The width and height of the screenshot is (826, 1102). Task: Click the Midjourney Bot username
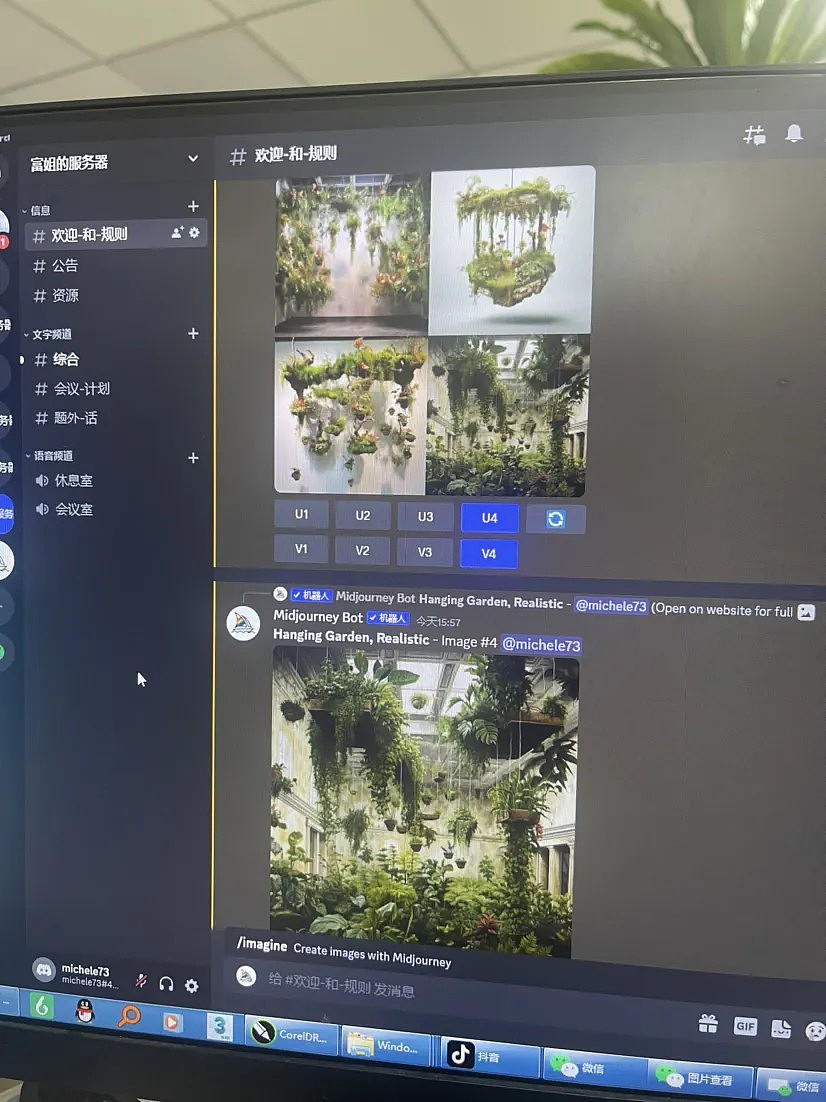click(x=317, y=616)
